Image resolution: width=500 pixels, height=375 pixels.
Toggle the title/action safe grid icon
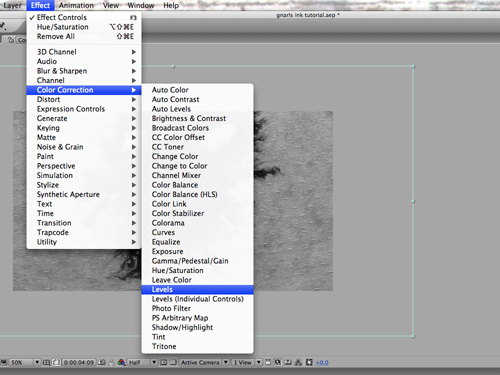pyautogui.click(x=46, y=362)
